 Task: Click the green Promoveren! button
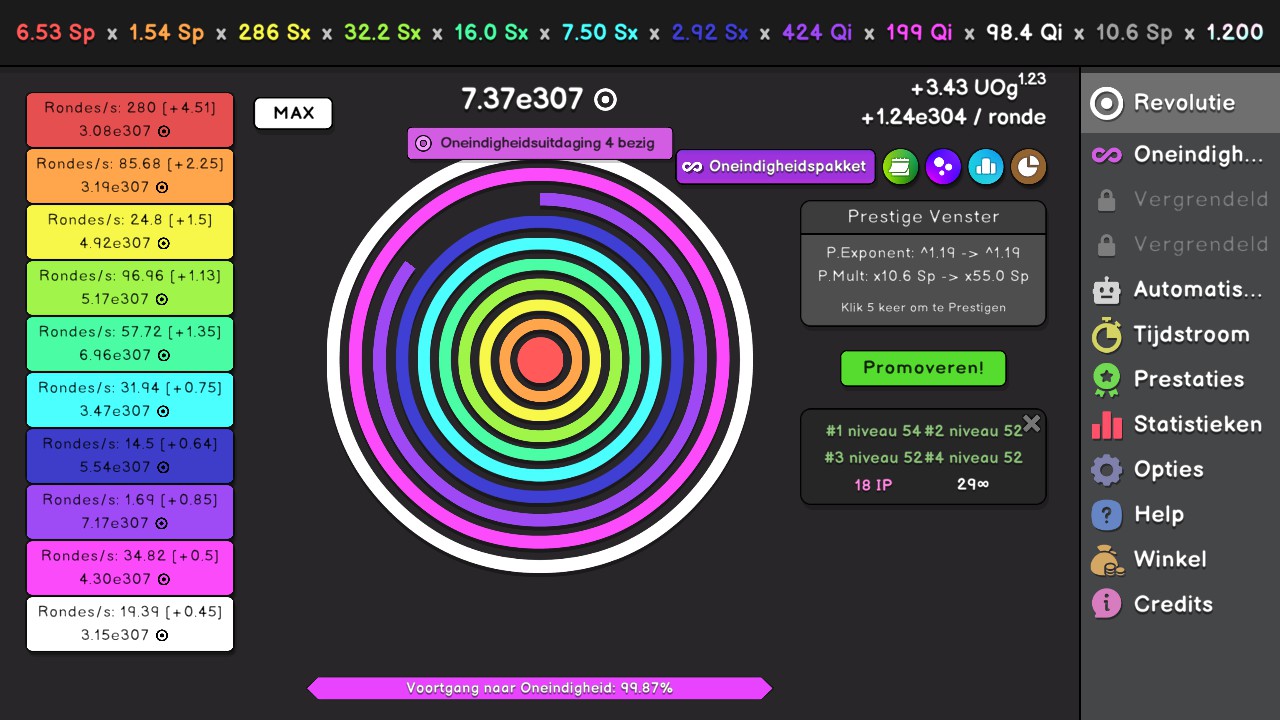[923, 368]
